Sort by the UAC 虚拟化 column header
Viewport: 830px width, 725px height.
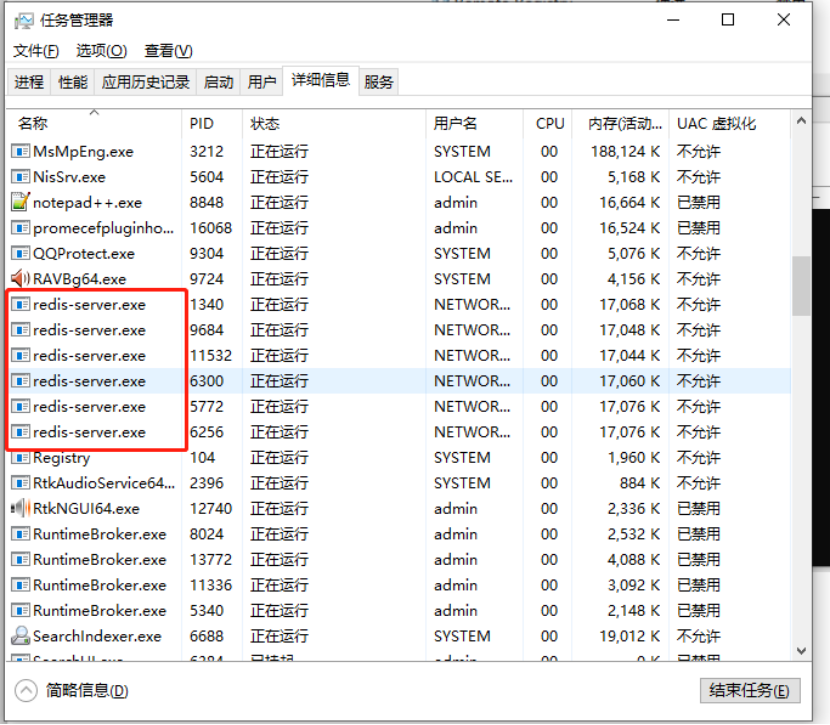point(730,123)
